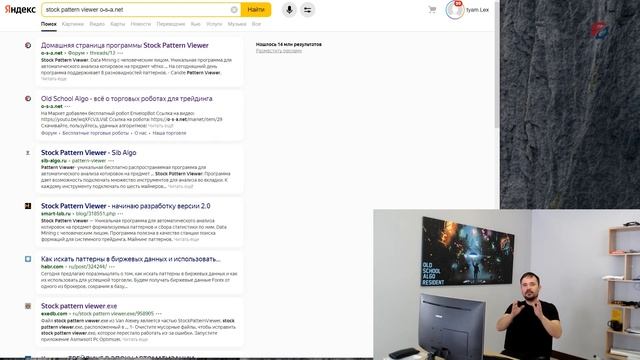
Task: Click the habr.com domain link
Action: 52,267
